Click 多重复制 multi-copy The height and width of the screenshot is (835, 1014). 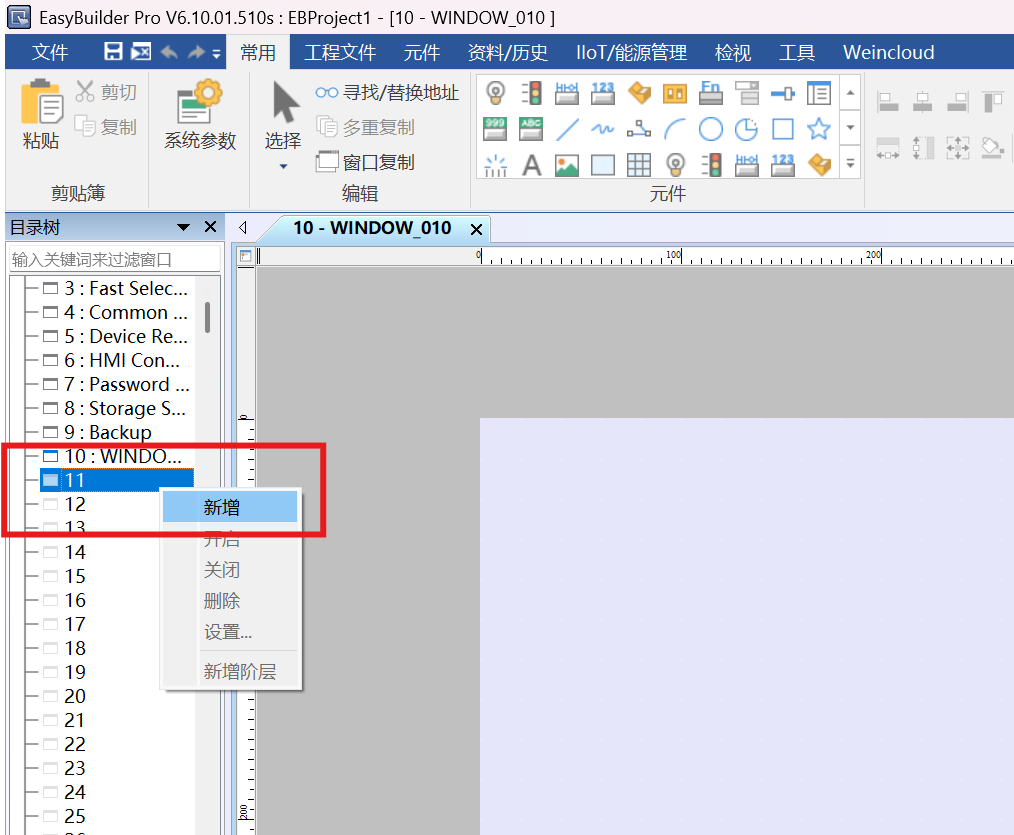[365, 127]
